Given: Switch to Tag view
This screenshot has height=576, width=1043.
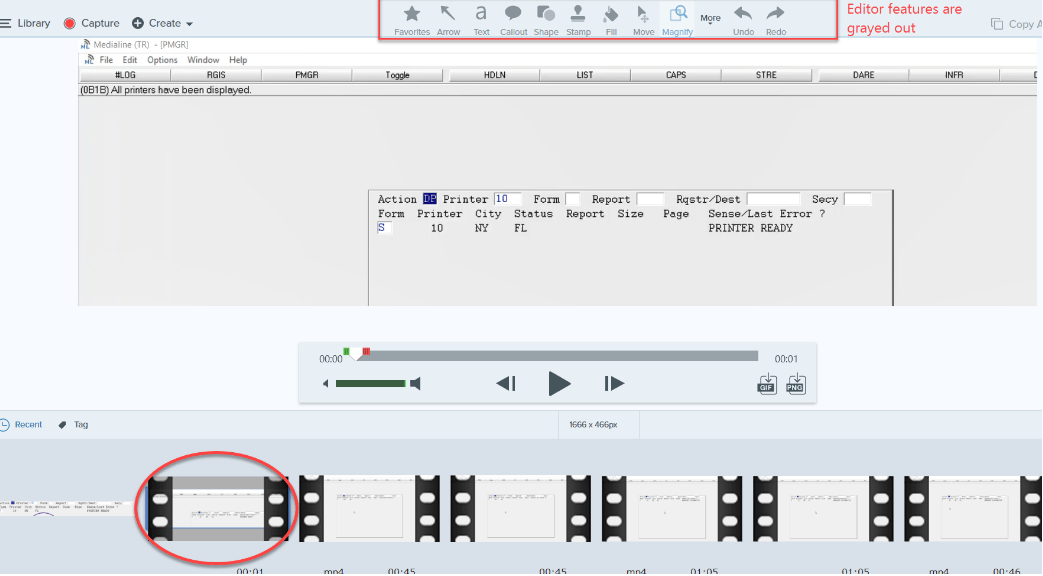Looking at the screenshot, I should click(73, 425).
